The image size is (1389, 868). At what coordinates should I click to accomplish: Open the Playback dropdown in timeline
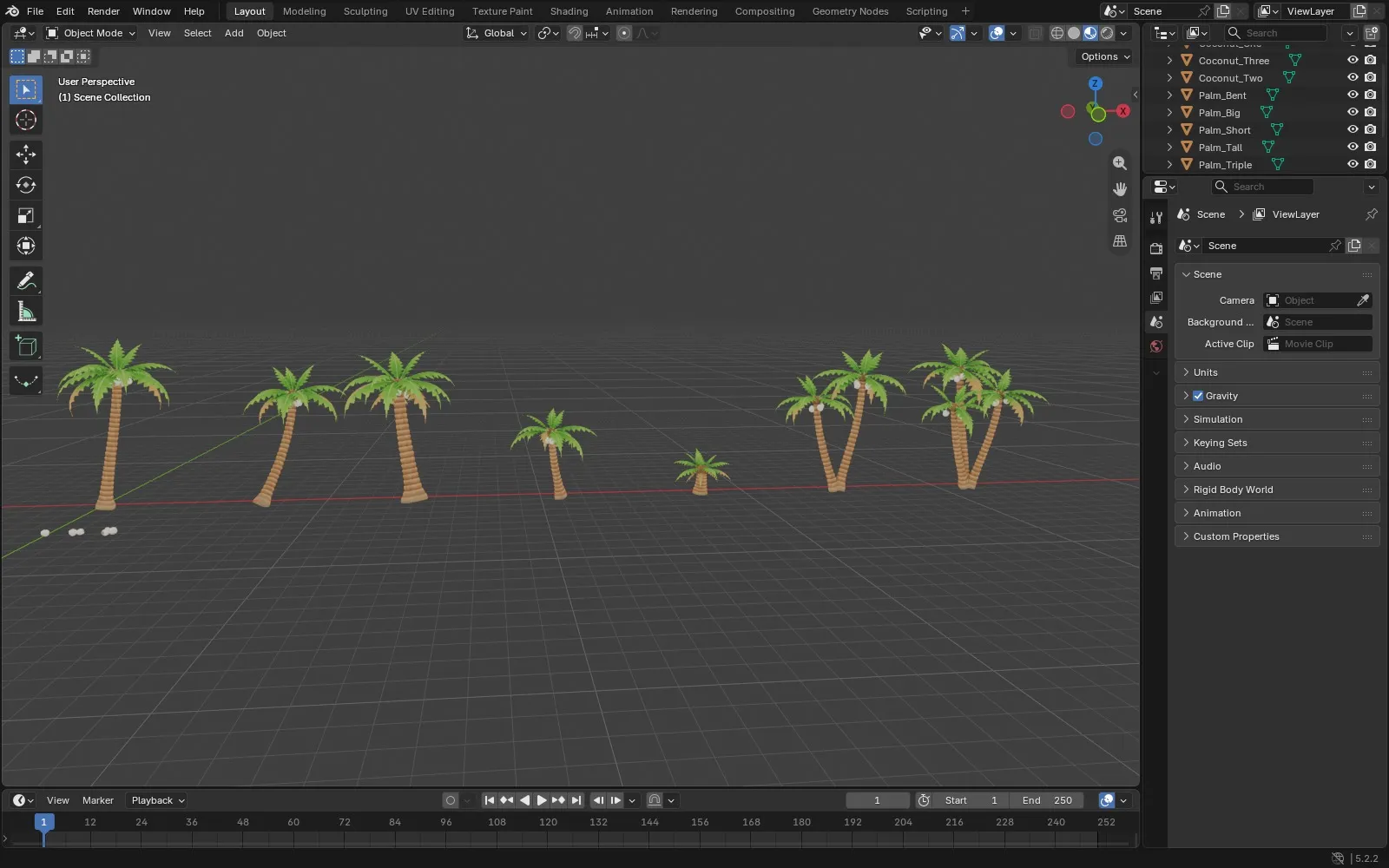coord(157,800)
